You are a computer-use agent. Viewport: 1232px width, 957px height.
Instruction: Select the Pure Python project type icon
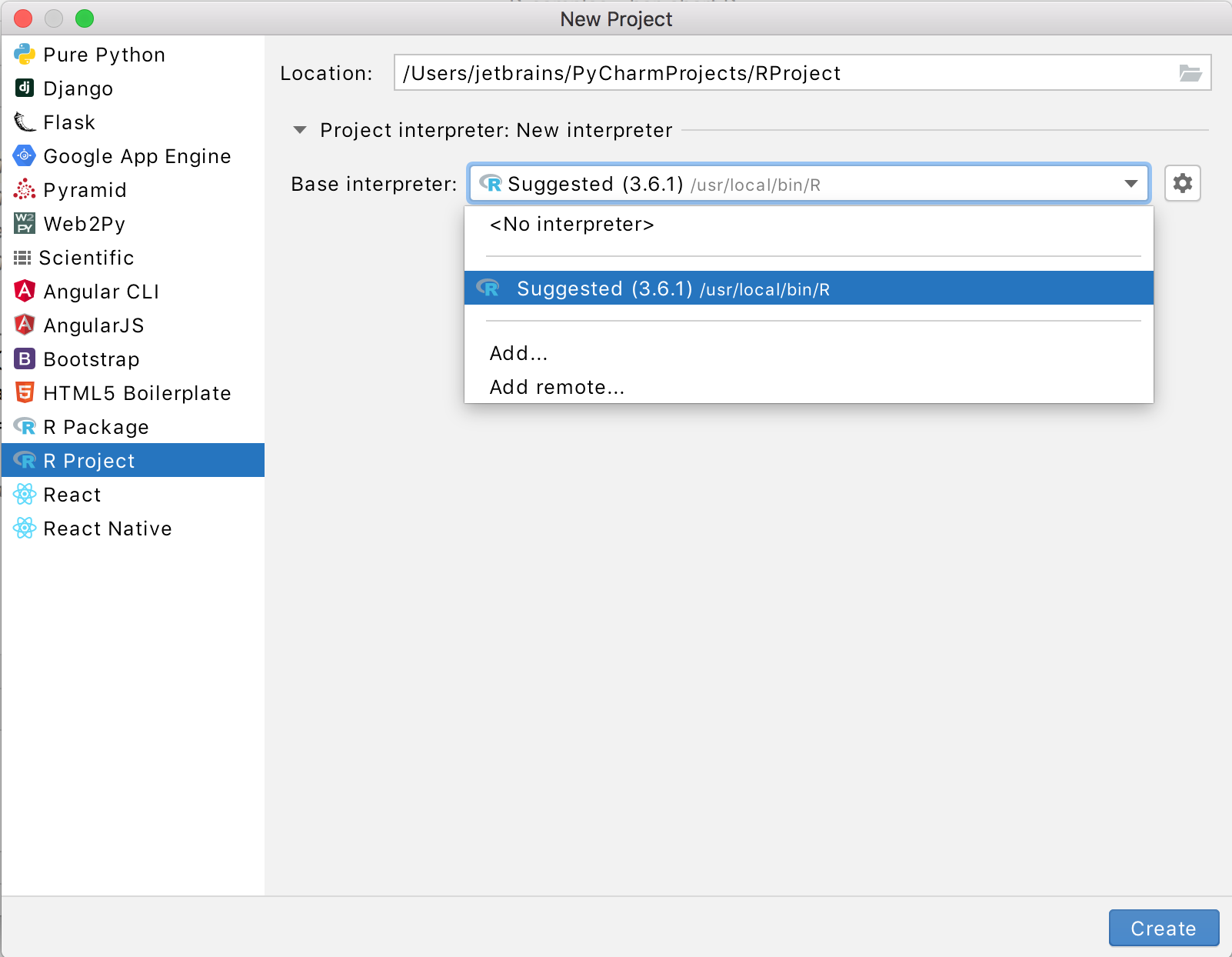tap(25, 54)
